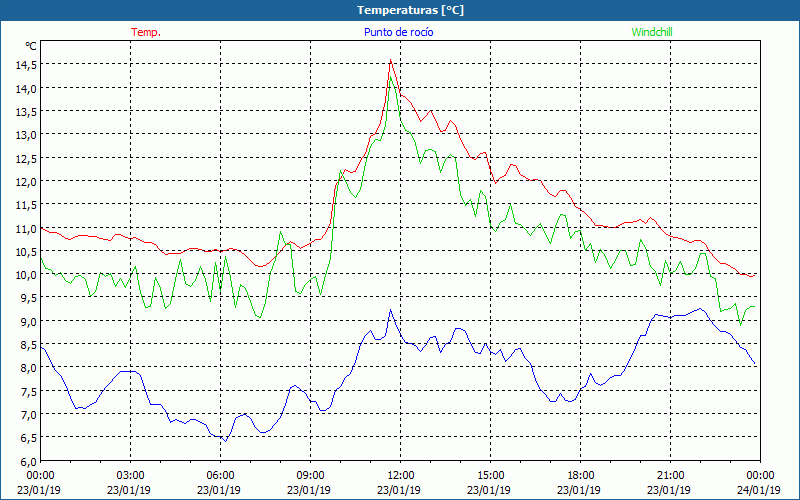Image resolution: width=800 pixels, height=500 pixels.
Task: Click the Temperaturas [°C] chart title
Action: [410, 10]
